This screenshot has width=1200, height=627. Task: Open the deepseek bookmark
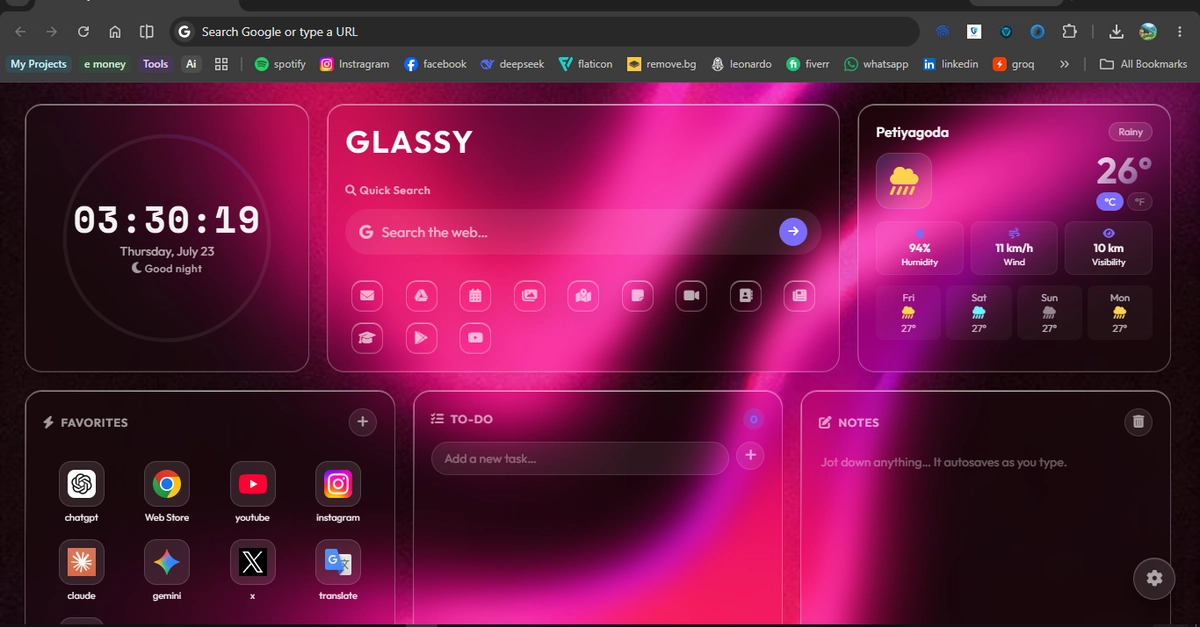coord(513,64)
